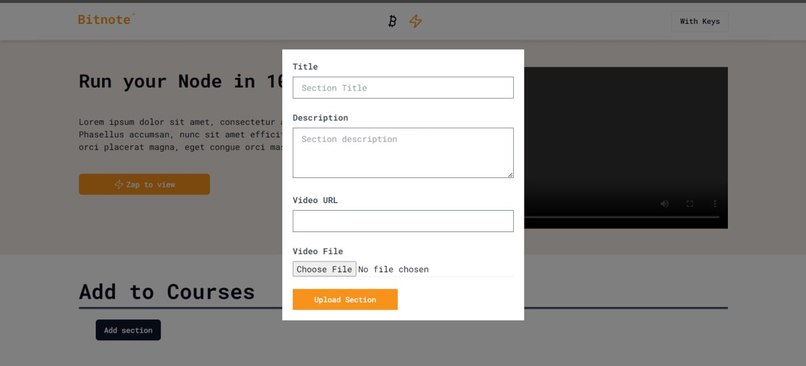Click the Lorem ipsum paragraph text
The height and width of the screenshot is (366, 806).
pyautogui.click(x=180, y=135)
